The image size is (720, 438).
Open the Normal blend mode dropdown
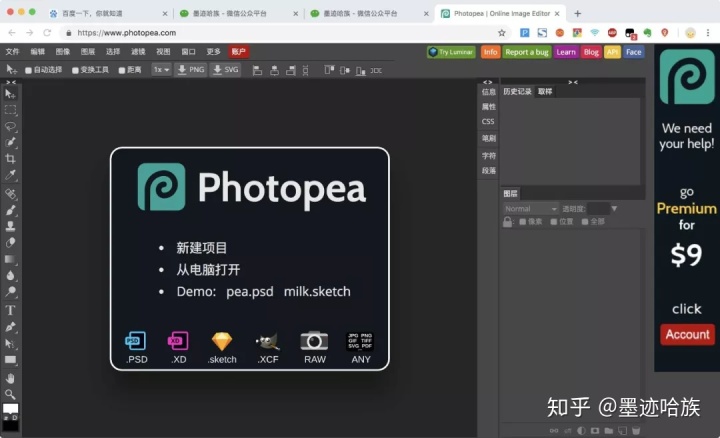[x=531, y=209]
